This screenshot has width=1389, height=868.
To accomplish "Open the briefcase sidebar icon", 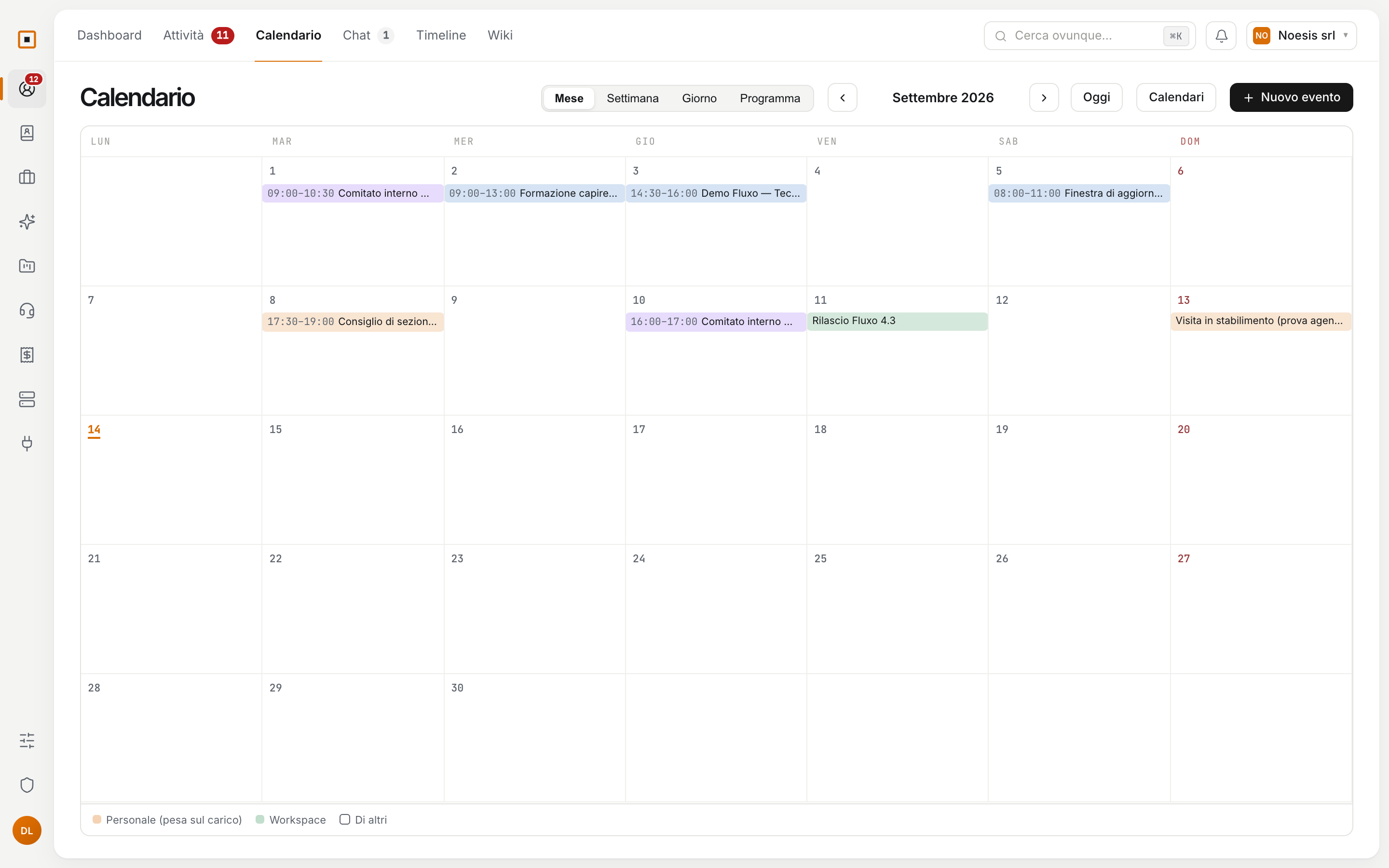I will pos(27,177).
